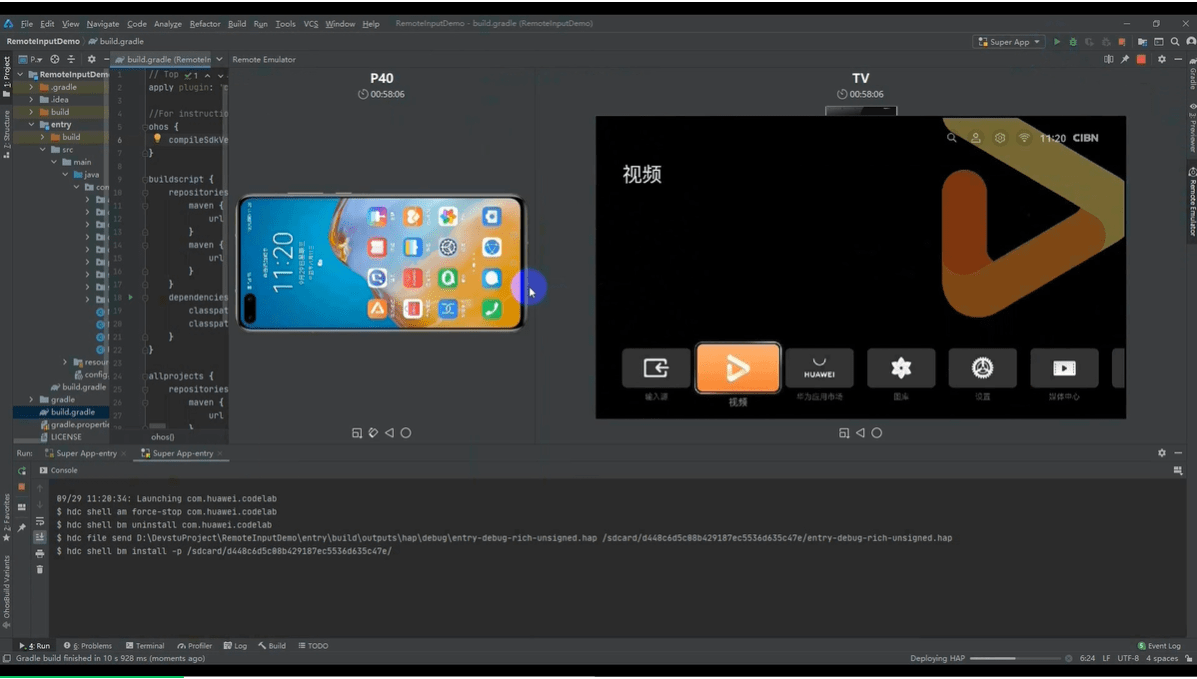The image size is (1197, 679).
Task: Toggle scroll to end in console
Action: (40, 537)
